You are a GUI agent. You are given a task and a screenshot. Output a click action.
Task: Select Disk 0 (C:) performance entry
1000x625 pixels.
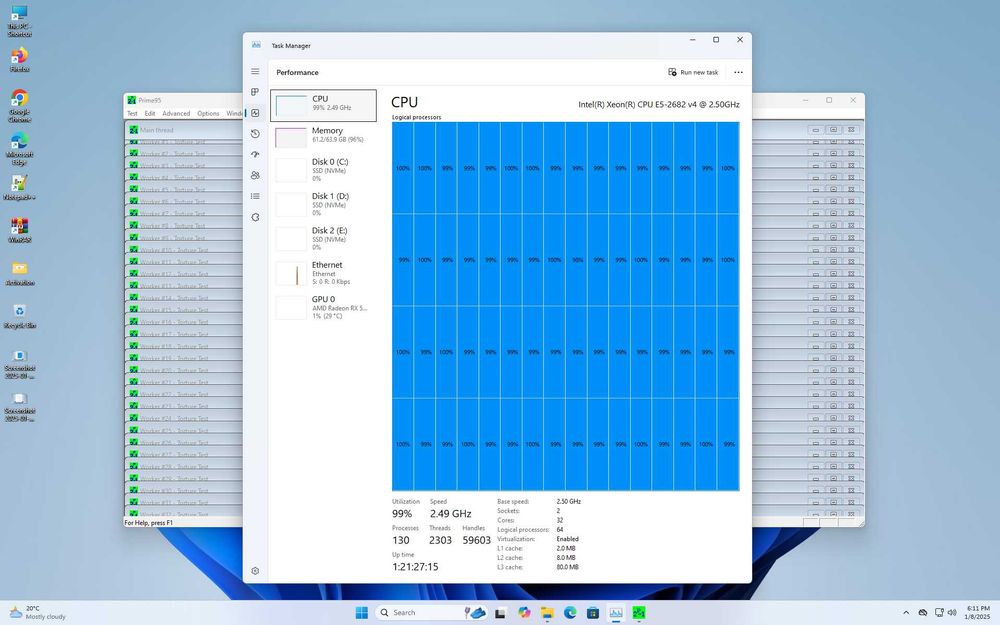pos(323,170)
